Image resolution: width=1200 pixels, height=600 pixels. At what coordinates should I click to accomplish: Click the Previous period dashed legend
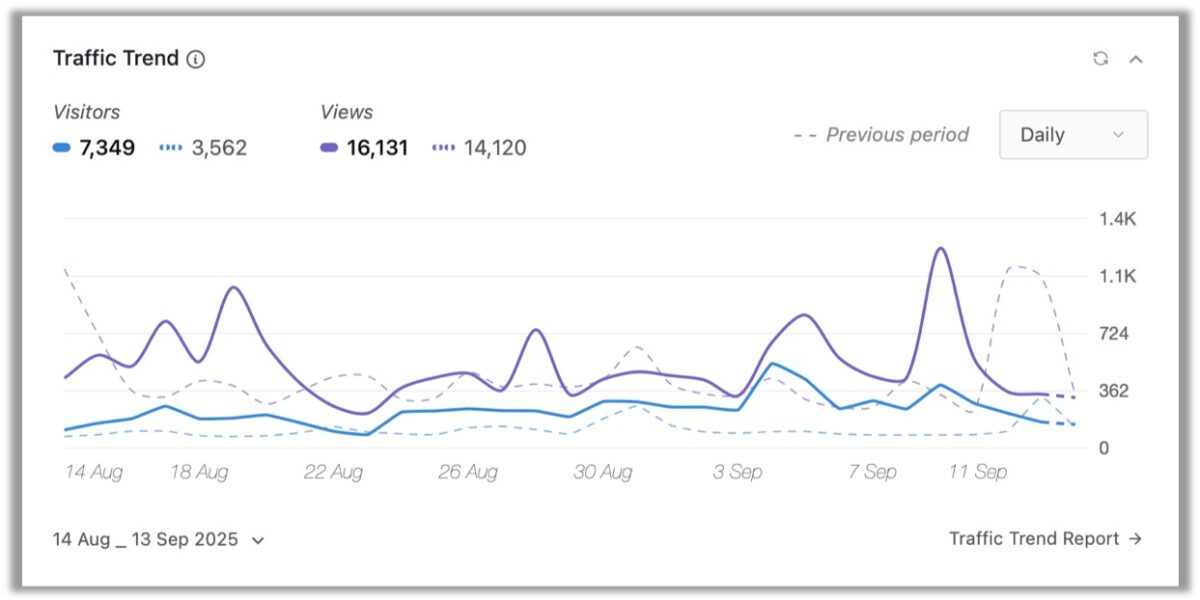pyautogui.click(x=881, y=135)
